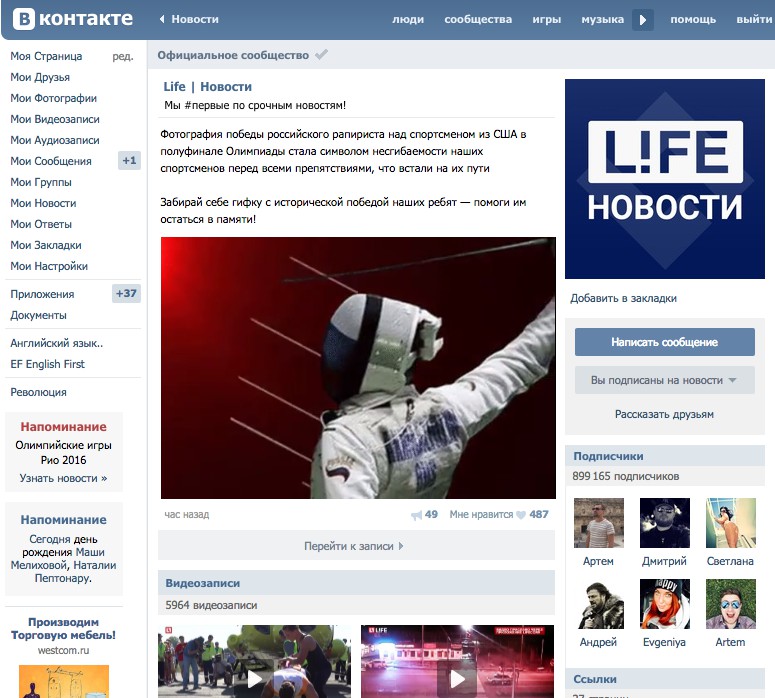Open игры in the top menu
The height and width of the screenshot is (698, 775).
pos(547,19)
